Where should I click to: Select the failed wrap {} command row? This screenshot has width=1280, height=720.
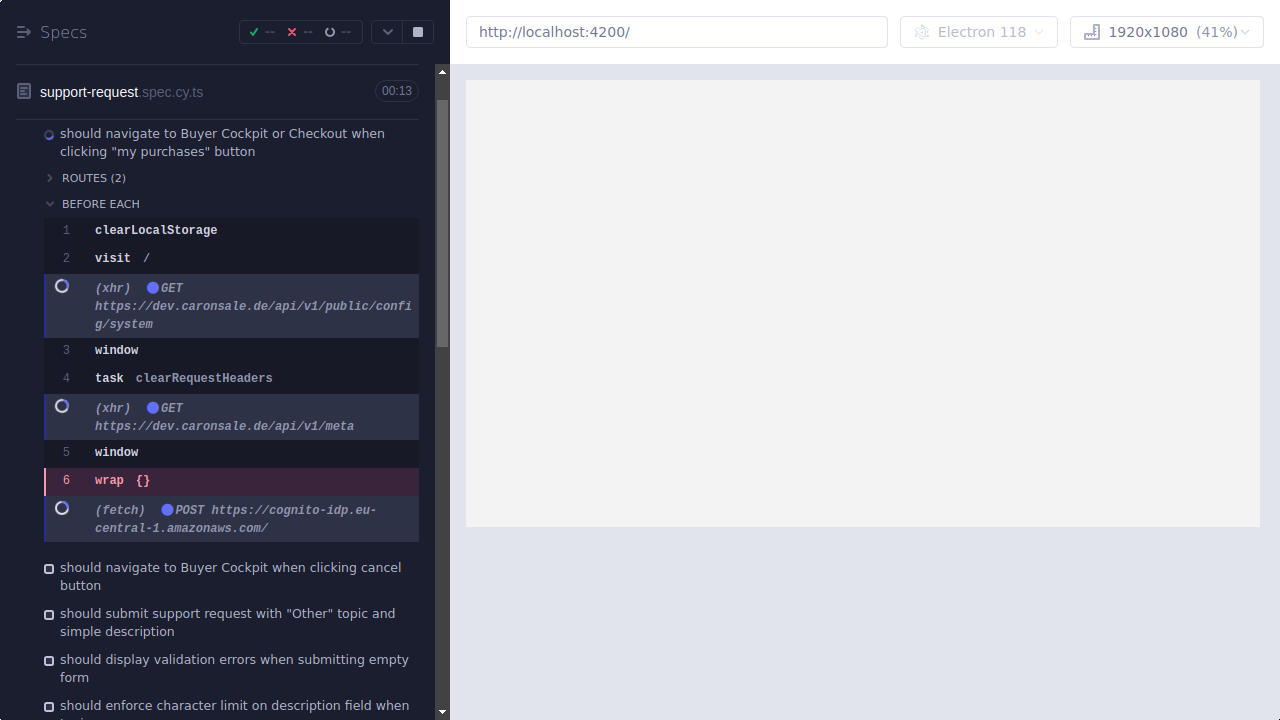pos(200,480)
